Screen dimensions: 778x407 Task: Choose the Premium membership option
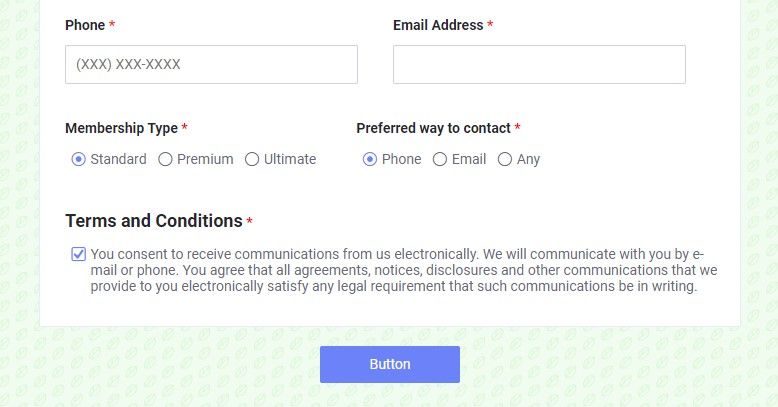pos(165,159)
